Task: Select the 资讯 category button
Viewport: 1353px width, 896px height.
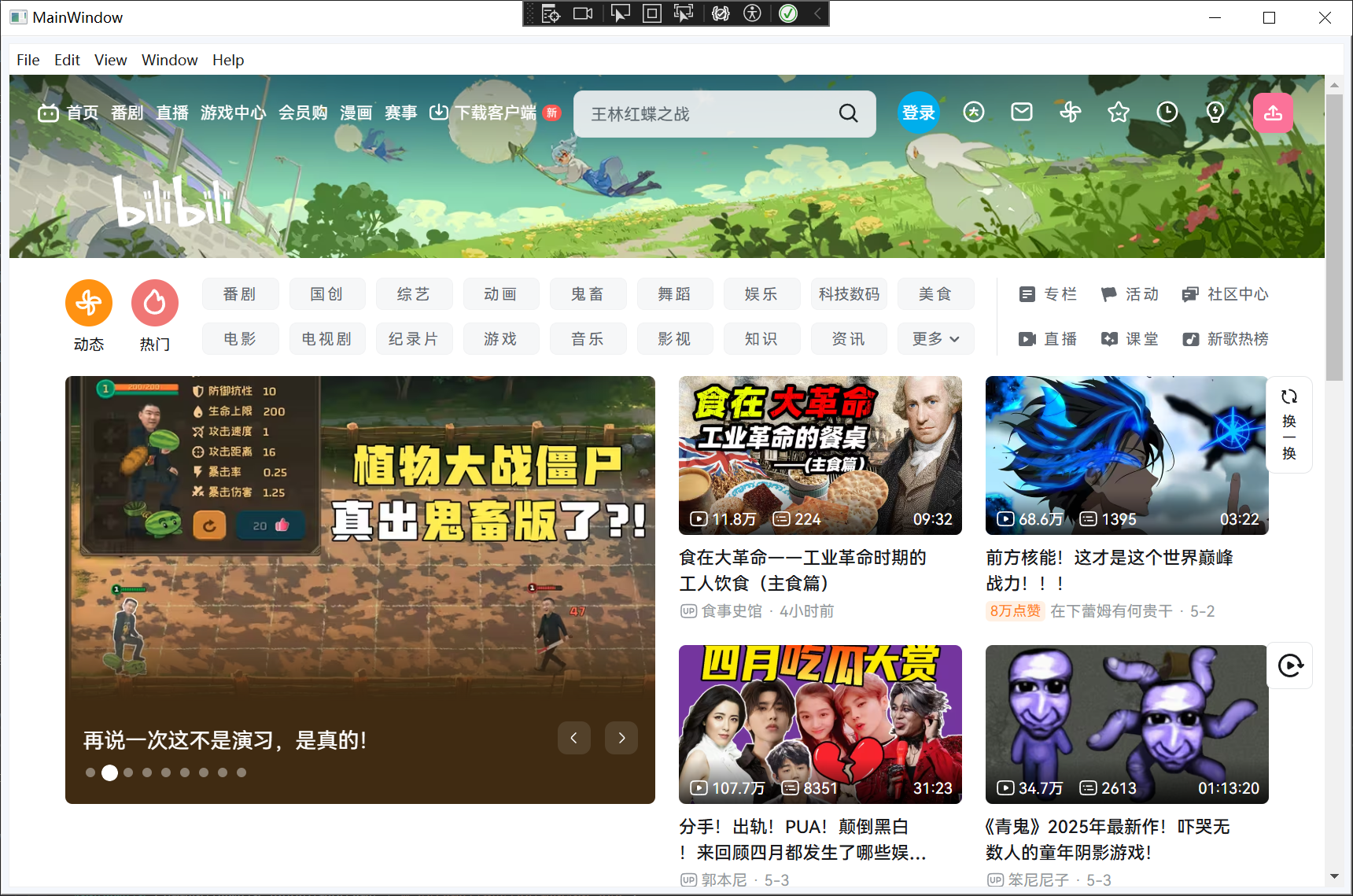Action: point(849,339)
